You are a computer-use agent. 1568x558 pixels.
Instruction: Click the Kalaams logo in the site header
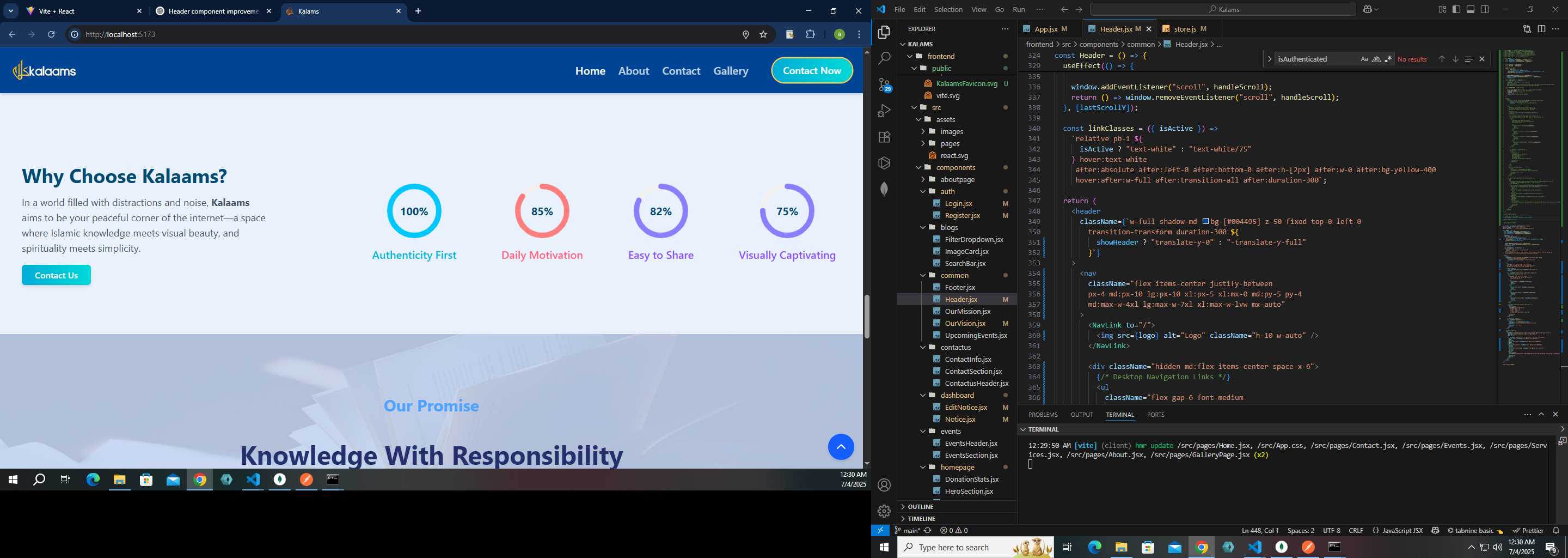(45, 71)
